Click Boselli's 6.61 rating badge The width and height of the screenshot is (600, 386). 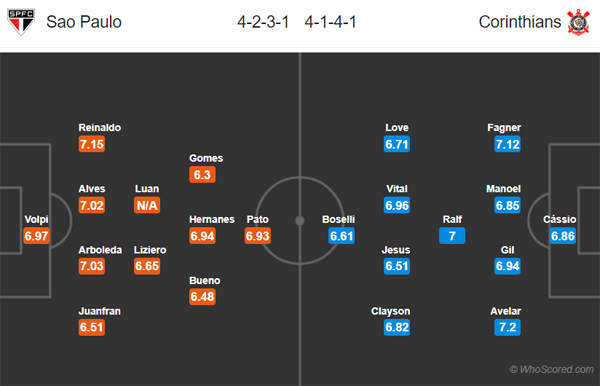pyautogui.click(x=341, y=236)
